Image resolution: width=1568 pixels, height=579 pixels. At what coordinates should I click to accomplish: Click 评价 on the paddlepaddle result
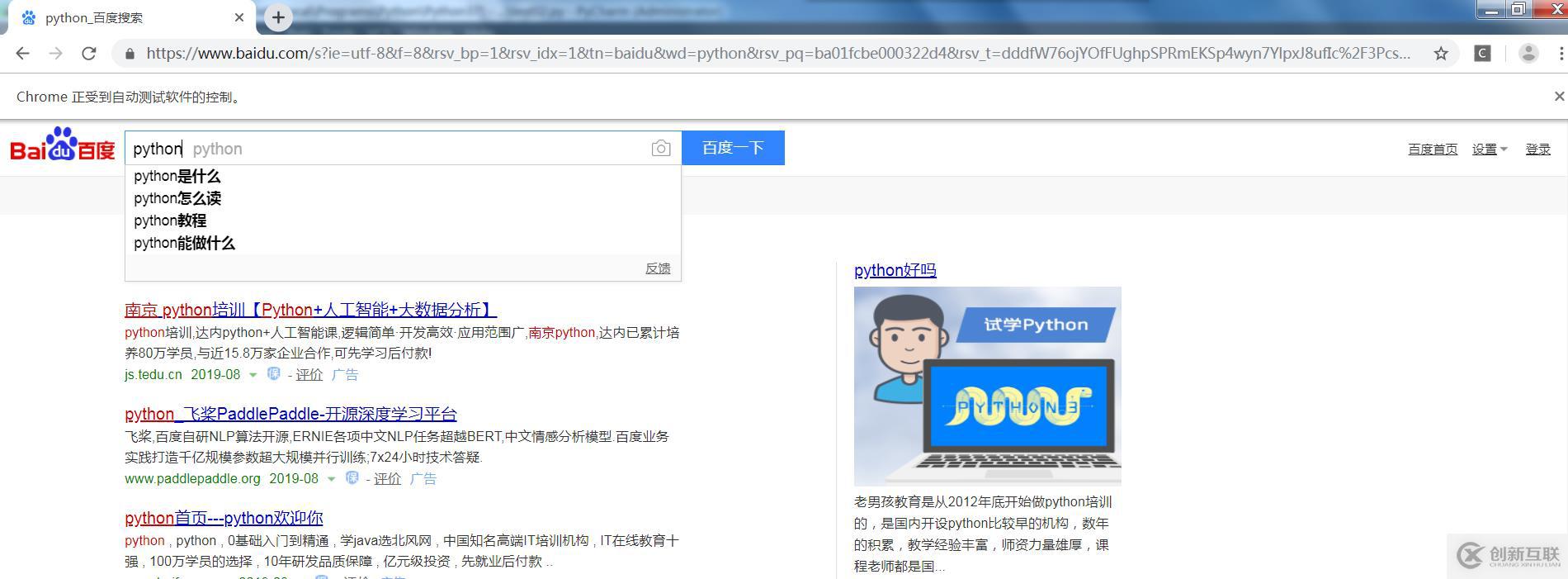387,479
